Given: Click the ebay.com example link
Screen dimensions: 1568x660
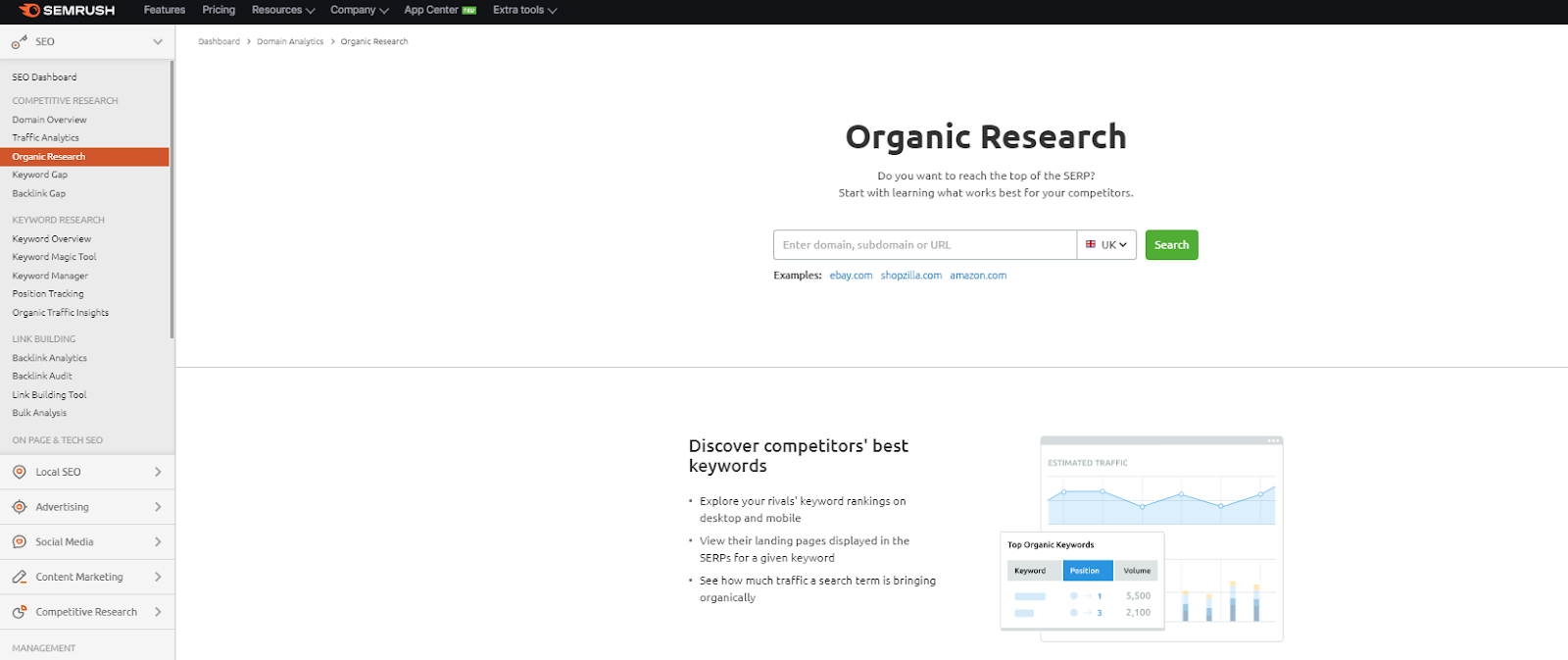Looking at the screenshot, I should [851, 276].
